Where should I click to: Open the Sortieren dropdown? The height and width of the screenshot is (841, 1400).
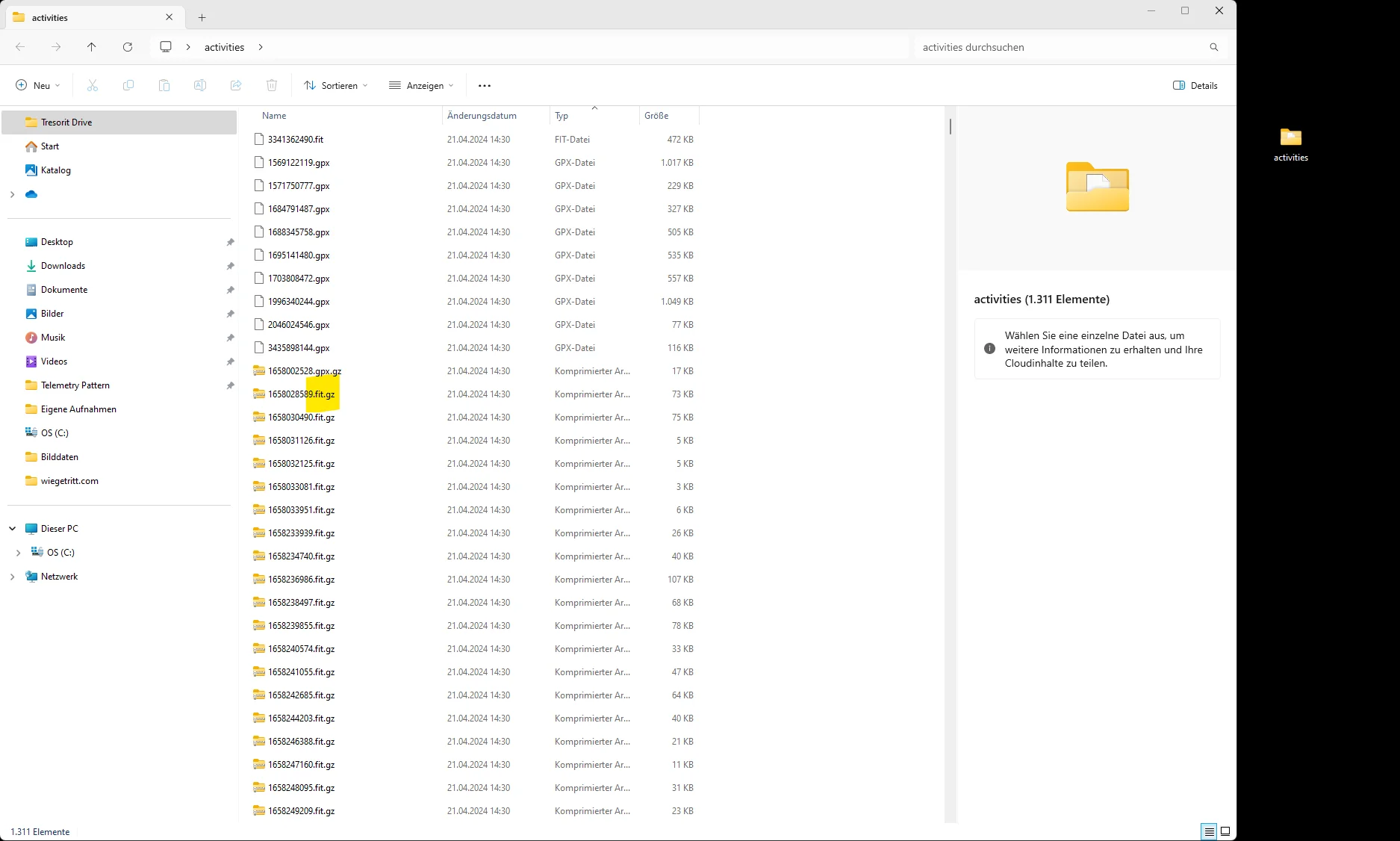point(336,86)
